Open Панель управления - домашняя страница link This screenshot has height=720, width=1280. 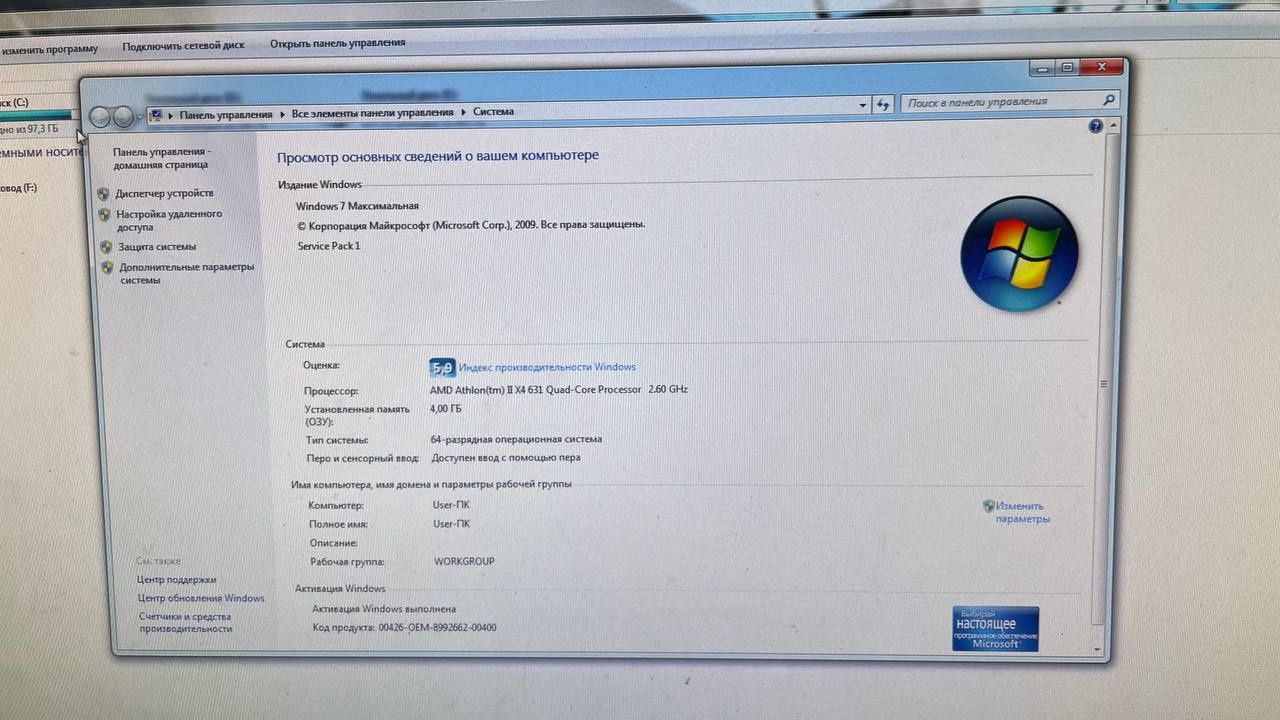(x=161, y=158)
